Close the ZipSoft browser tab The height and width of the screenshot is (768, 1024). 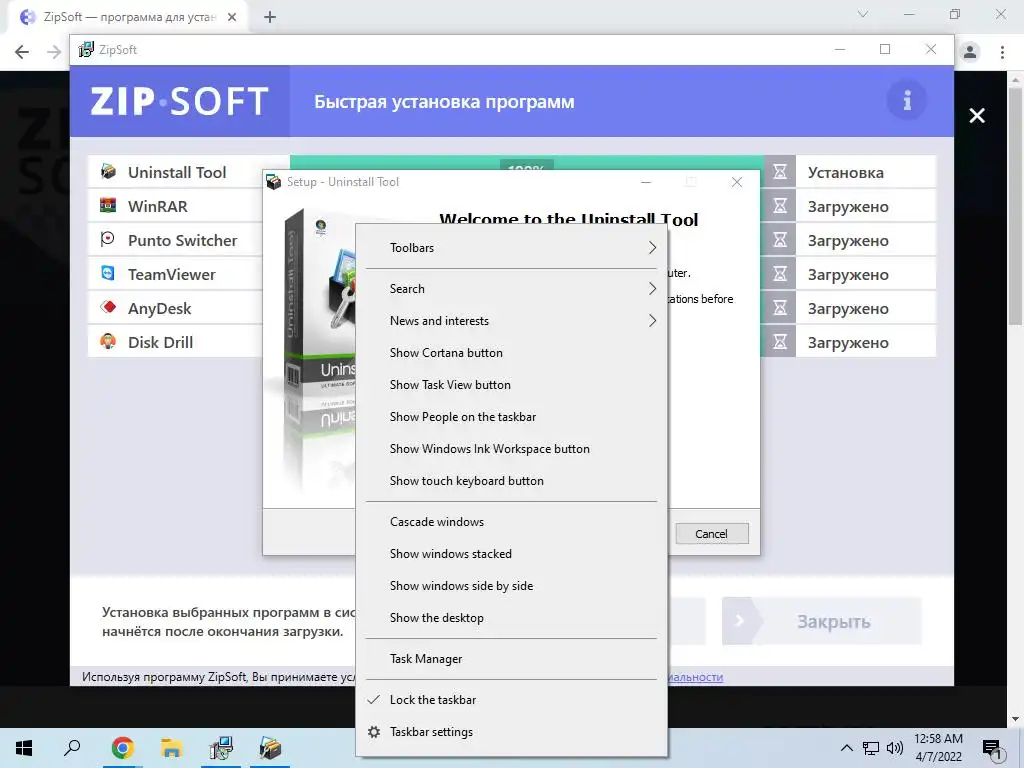click(232, 17)
